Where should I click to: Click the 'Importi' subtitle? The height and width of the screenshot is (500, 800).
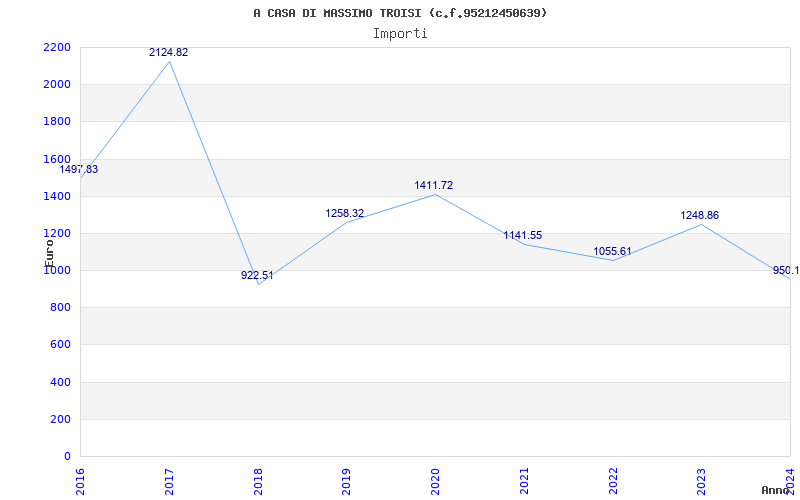pyautogui.click(x=400, y=34)
